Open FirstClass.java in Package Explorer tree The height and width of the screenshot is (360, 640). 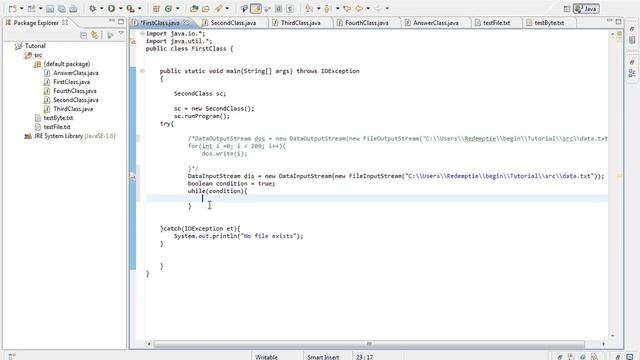[x=71, y=82]
